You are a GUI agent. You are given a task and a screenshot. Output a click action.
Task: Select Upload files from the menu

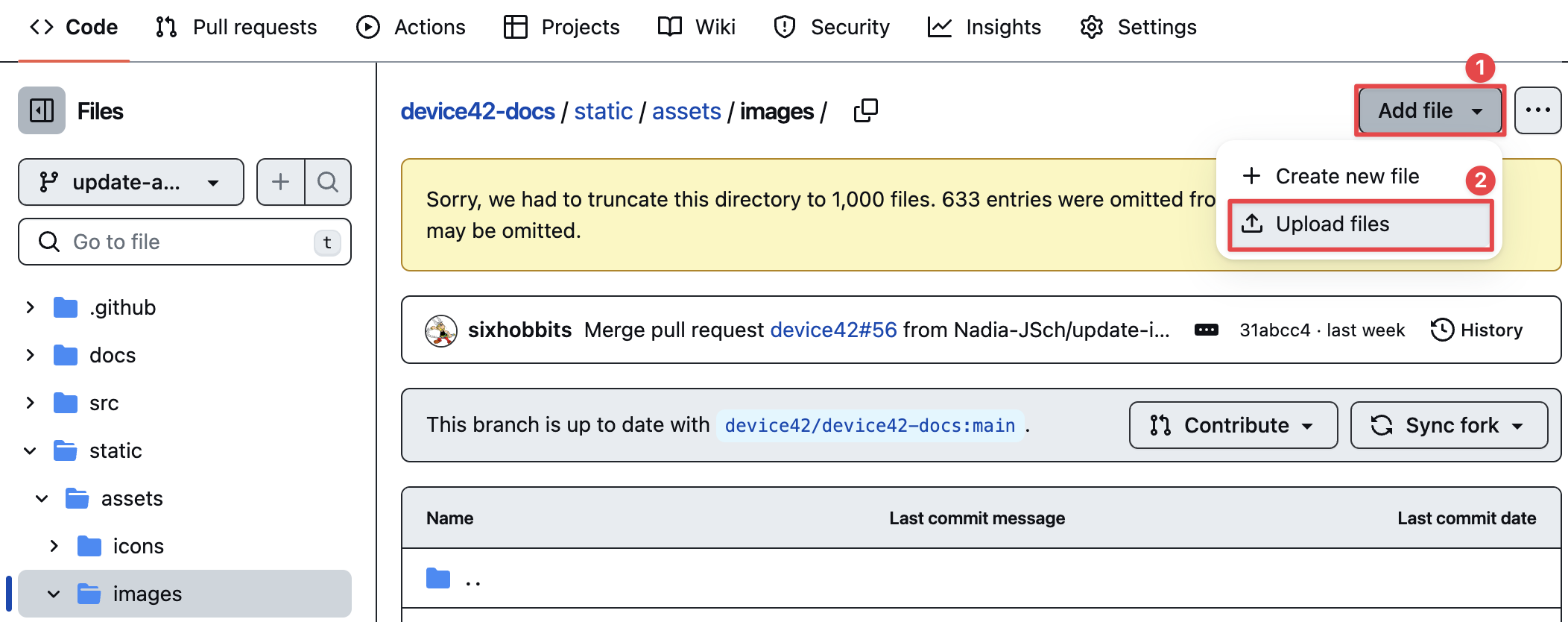tap(1332, 224)
